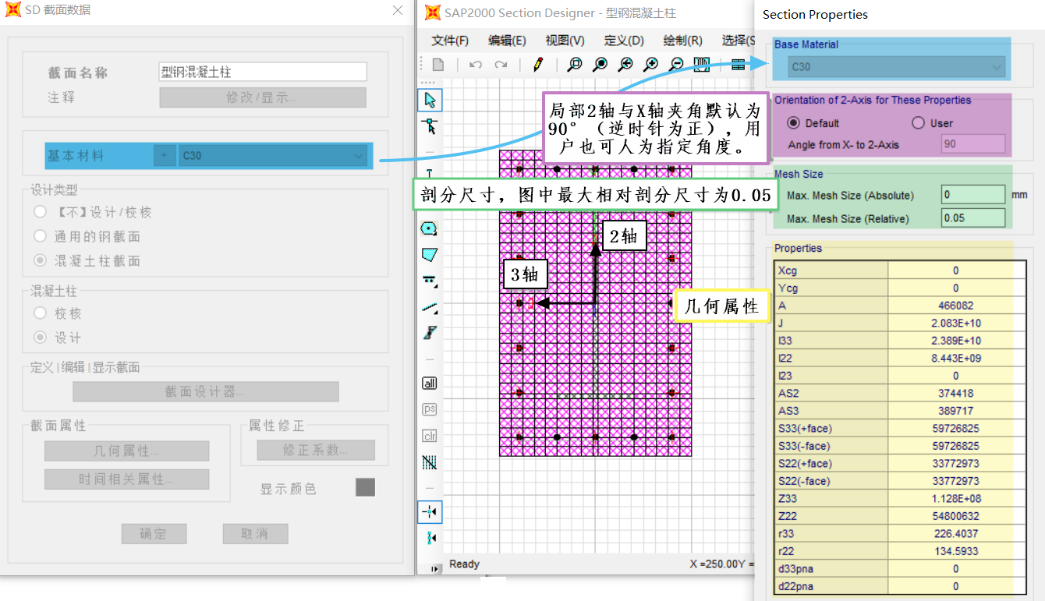This screenshot has width=1045, height=601.
Task: Click the pencil drawing tool icon
Action: tap(537, 63)
